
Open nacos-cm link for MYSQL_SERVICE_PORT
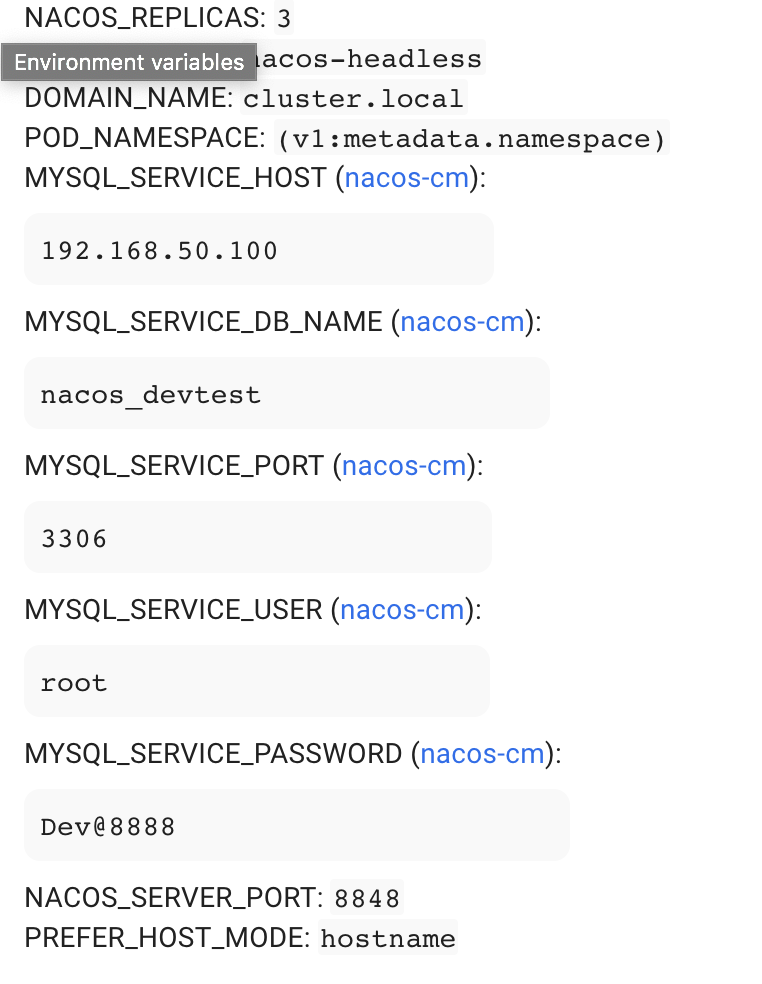coord(403,466)
